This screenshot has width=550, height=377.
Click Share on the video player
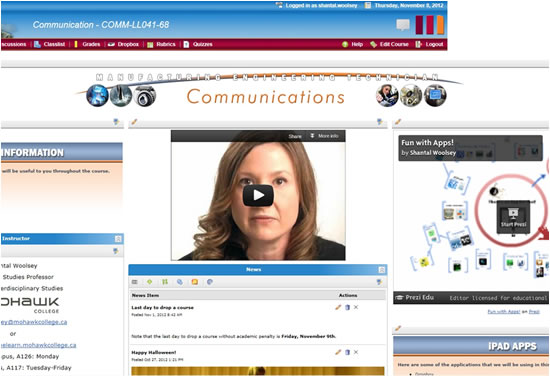[x=295, y=136]
